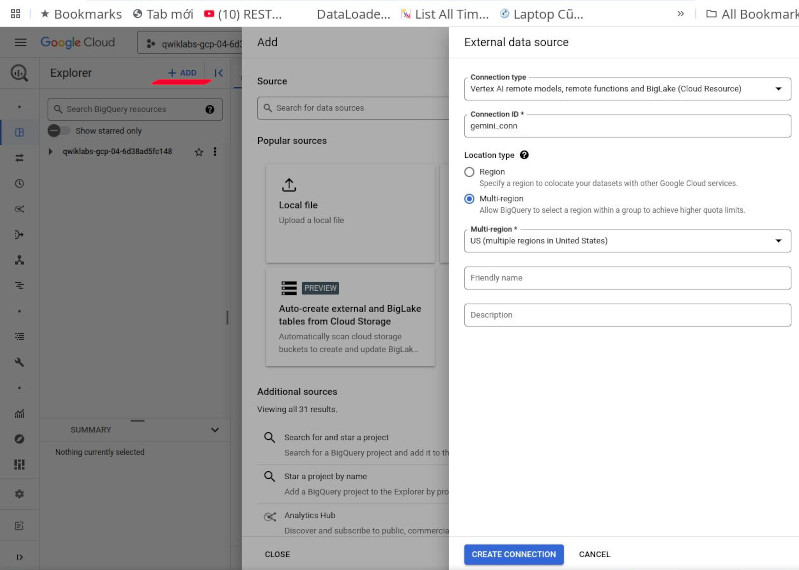Click the + ADD button in Explorer

[x=182, y=73]
